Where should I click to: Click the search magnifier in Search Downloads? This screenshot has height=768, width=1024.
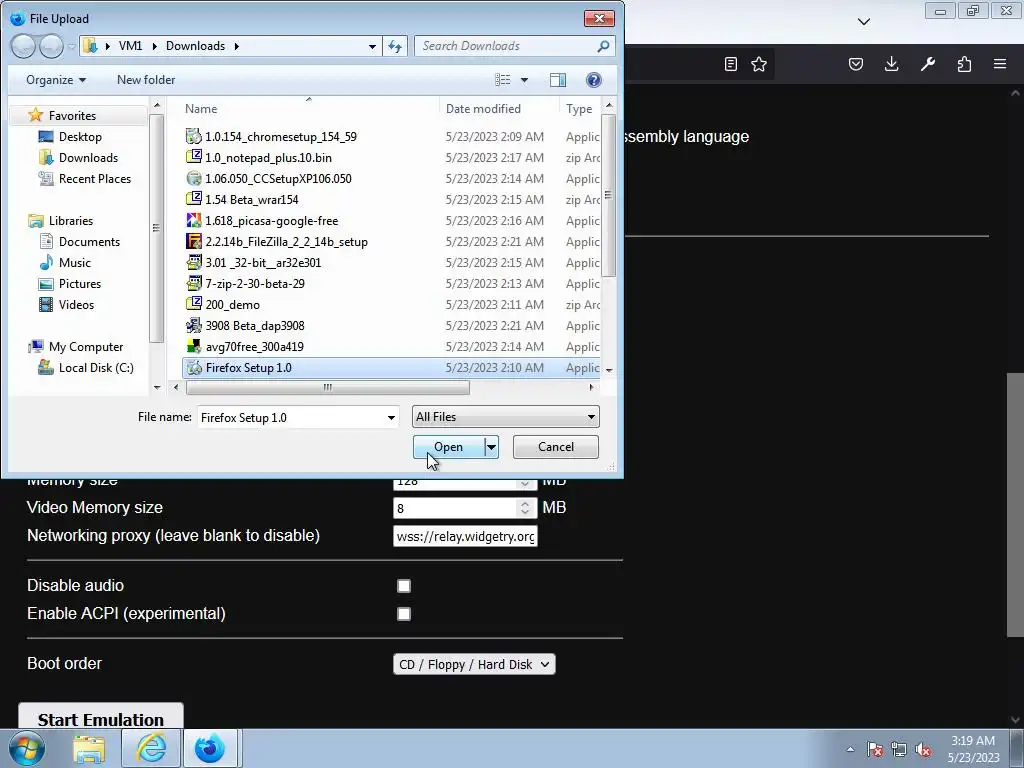[x=603, y=46]
